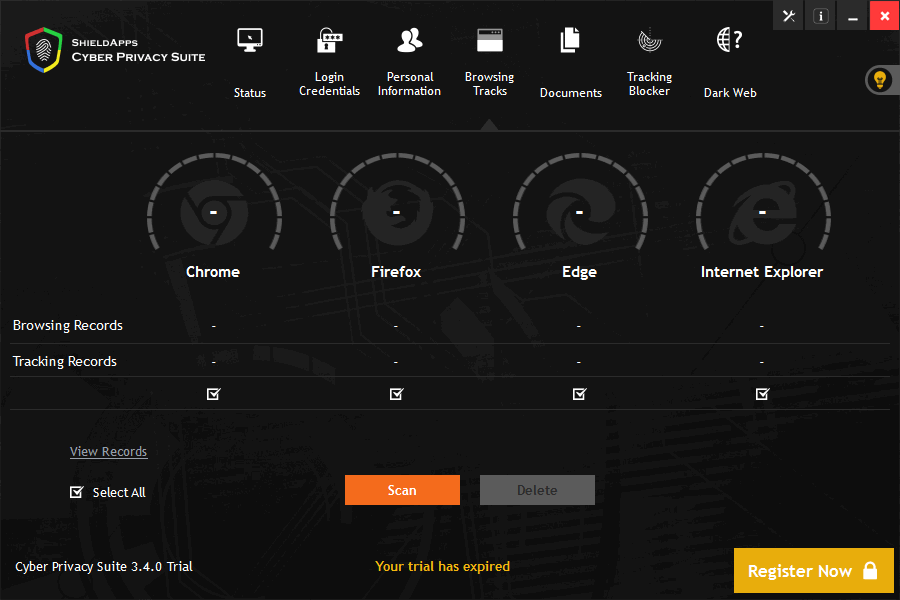
Task: Open the View Records link
Action: coord(108,451)
